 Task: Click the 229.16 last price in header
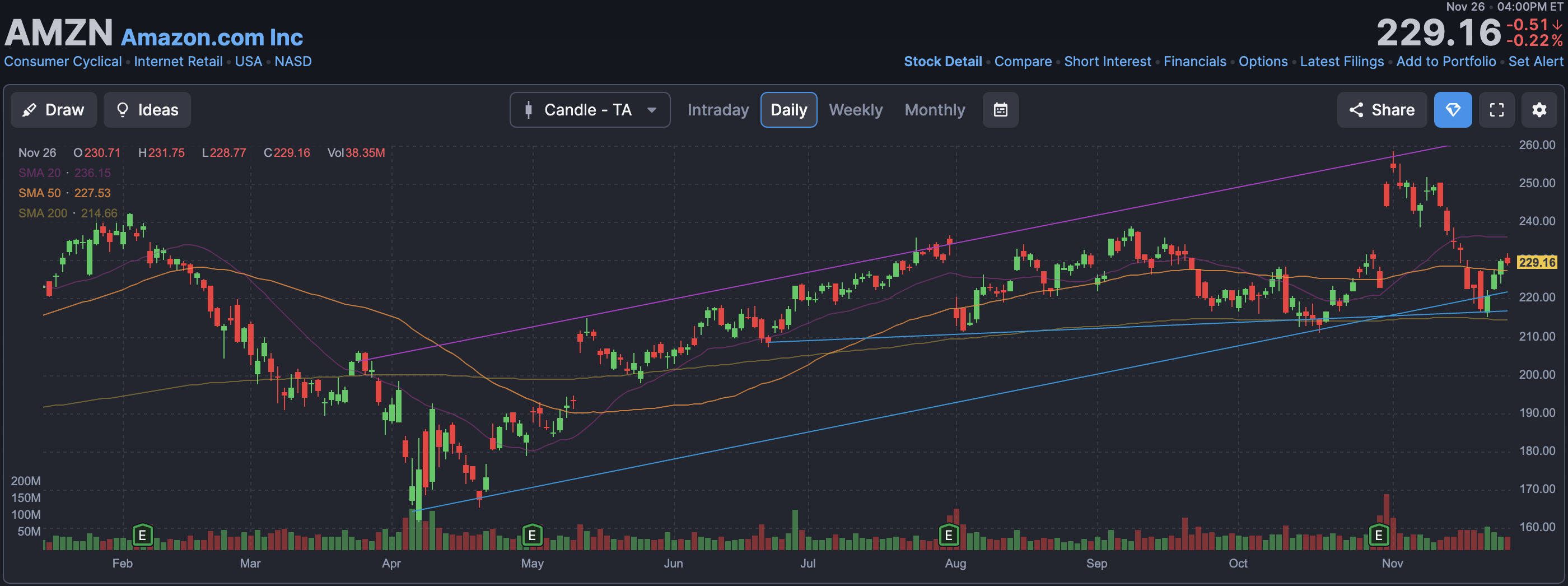1438,33
